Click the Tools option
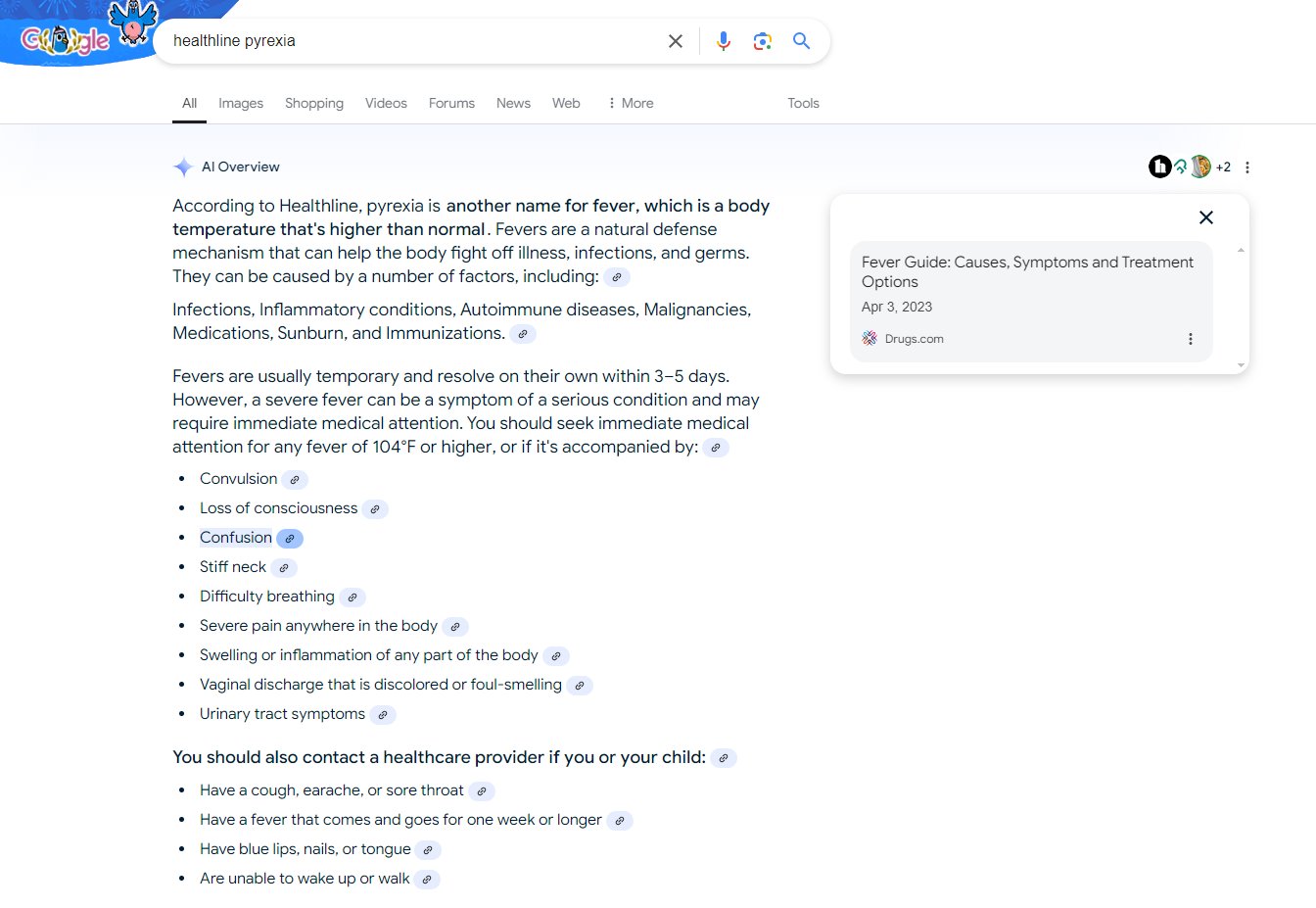Image resolution: width=1316 pixels, height=908 pixels. (x=803, y=103)
